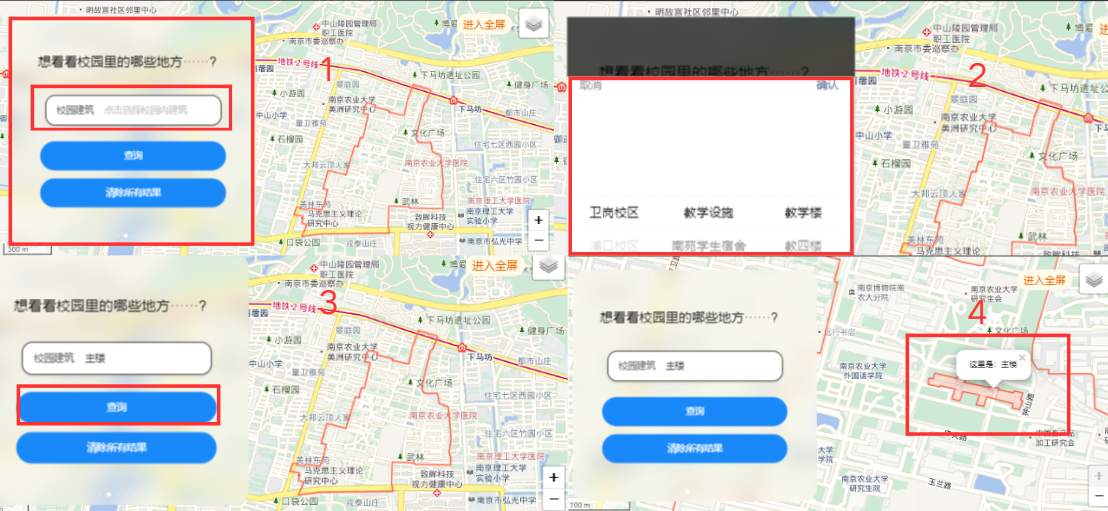1108x511 pixels.
Task: Pick 教学楼 in the picker's right column
Action: tap(802, 213)
